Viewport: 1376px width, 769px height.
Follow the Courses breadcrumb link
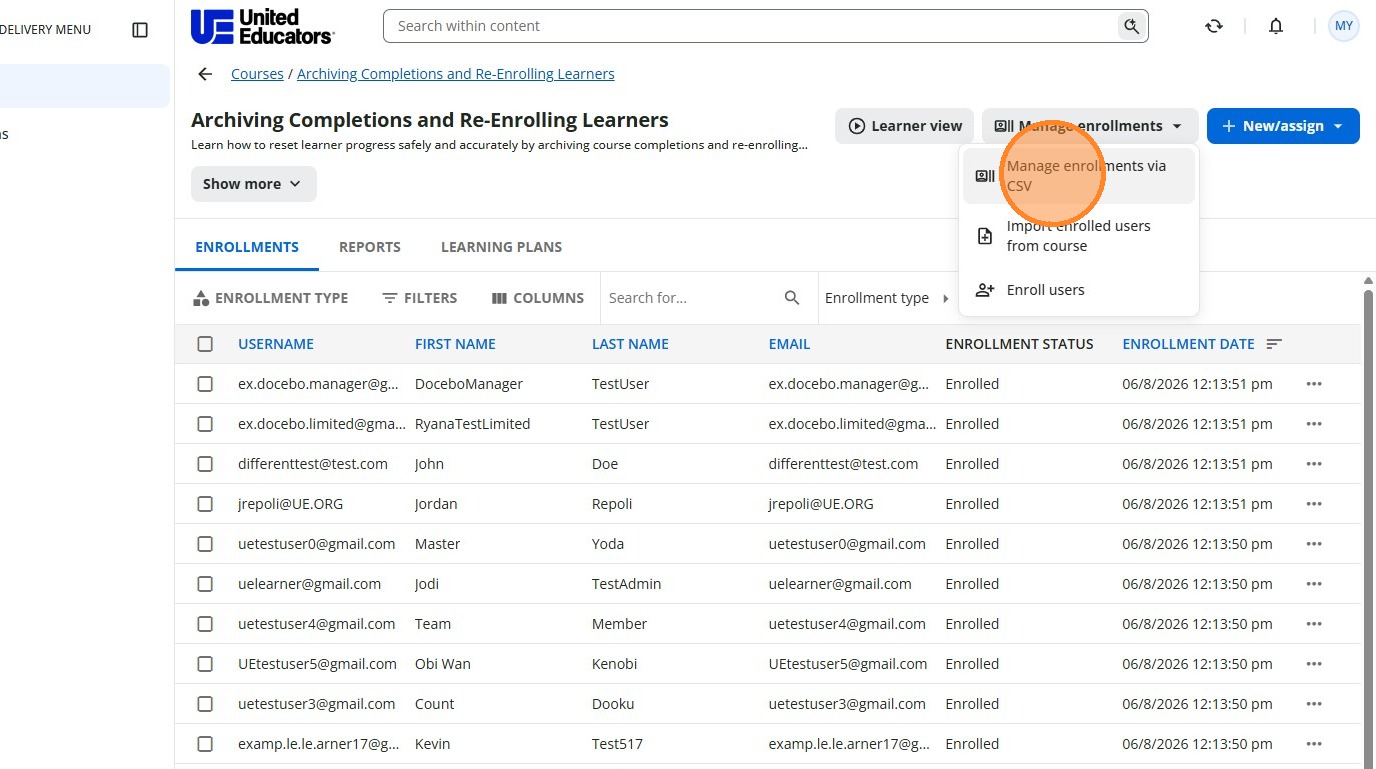257,74
